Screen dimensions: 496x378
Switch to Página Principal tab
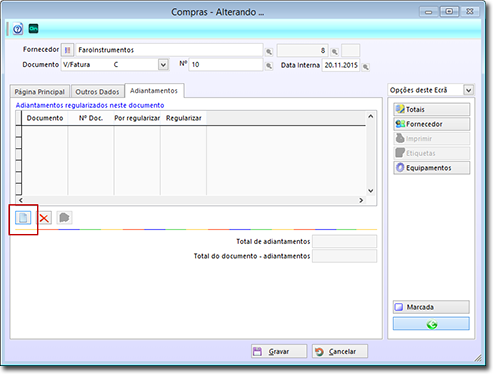click(40, 92)
